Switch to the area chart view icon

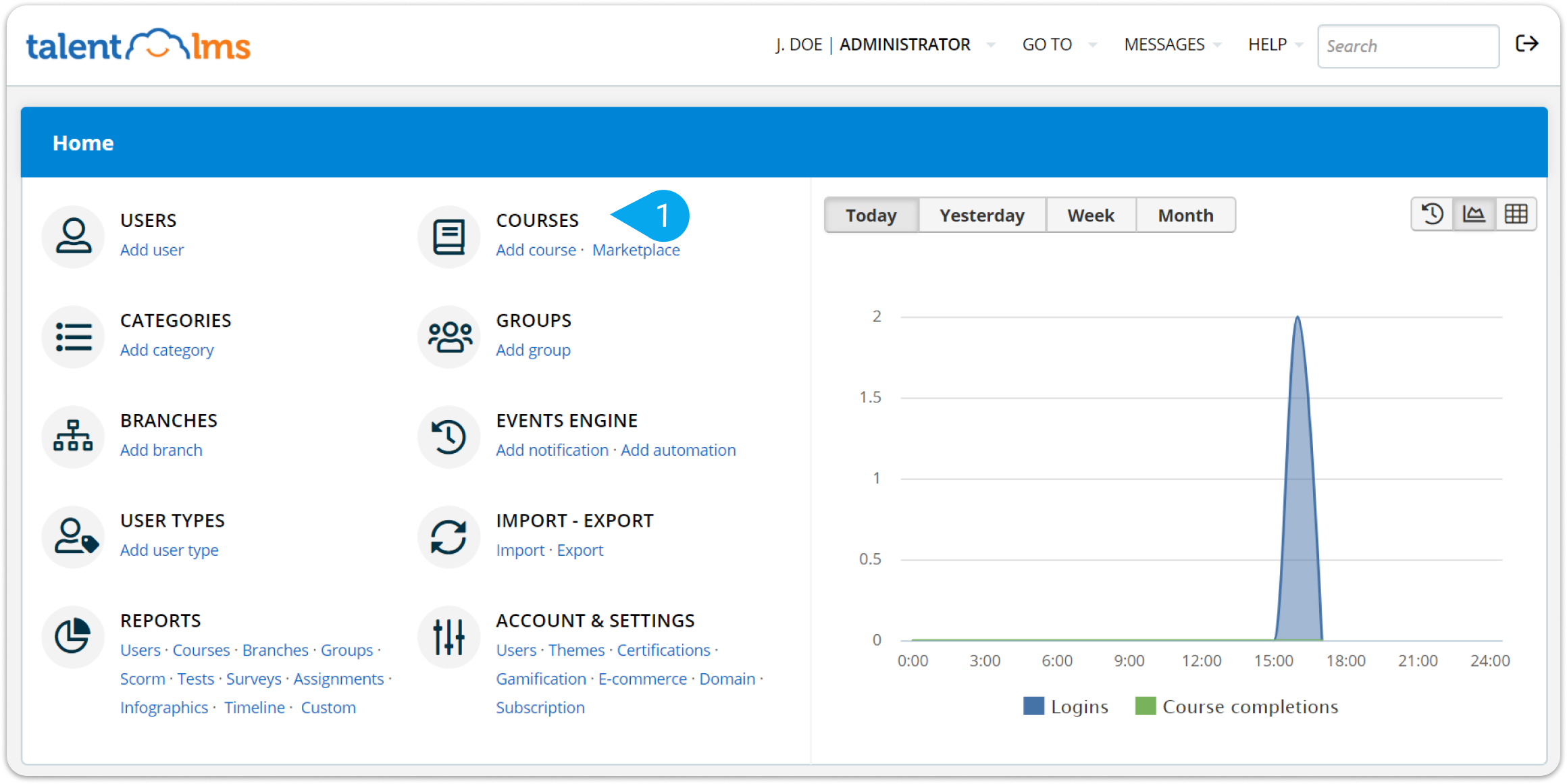point(1474,215)
